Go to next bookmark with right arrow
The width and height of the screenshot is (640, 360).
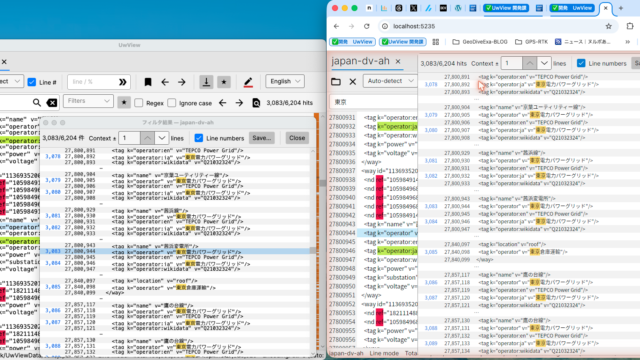click(182, 82)
